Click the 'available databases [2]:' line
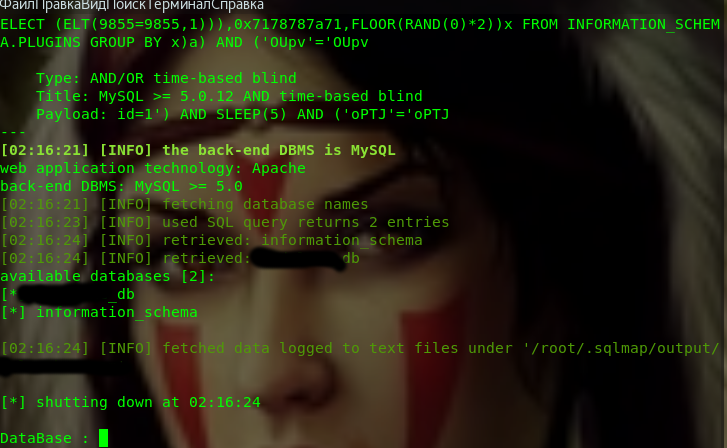The height and width of the screenshot is (448, 727). pos(108,276)
